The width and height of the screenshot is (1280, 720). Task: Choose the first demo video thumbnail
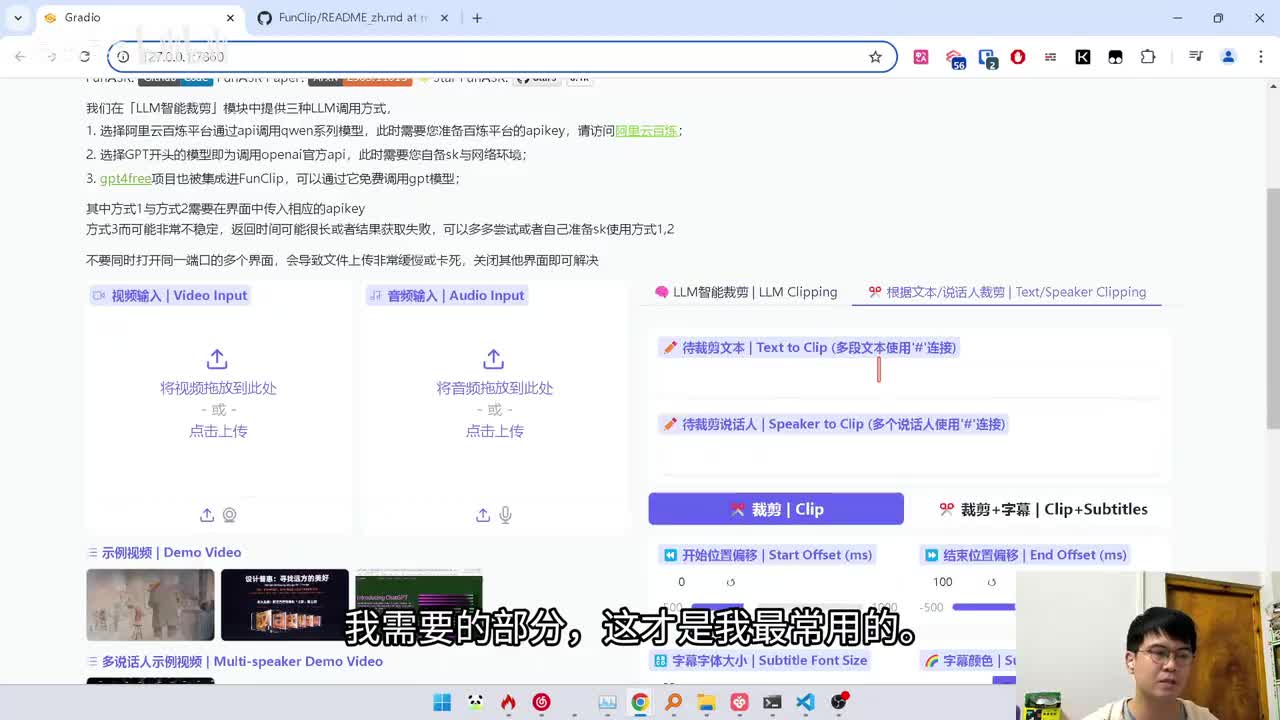click(150, 605)
